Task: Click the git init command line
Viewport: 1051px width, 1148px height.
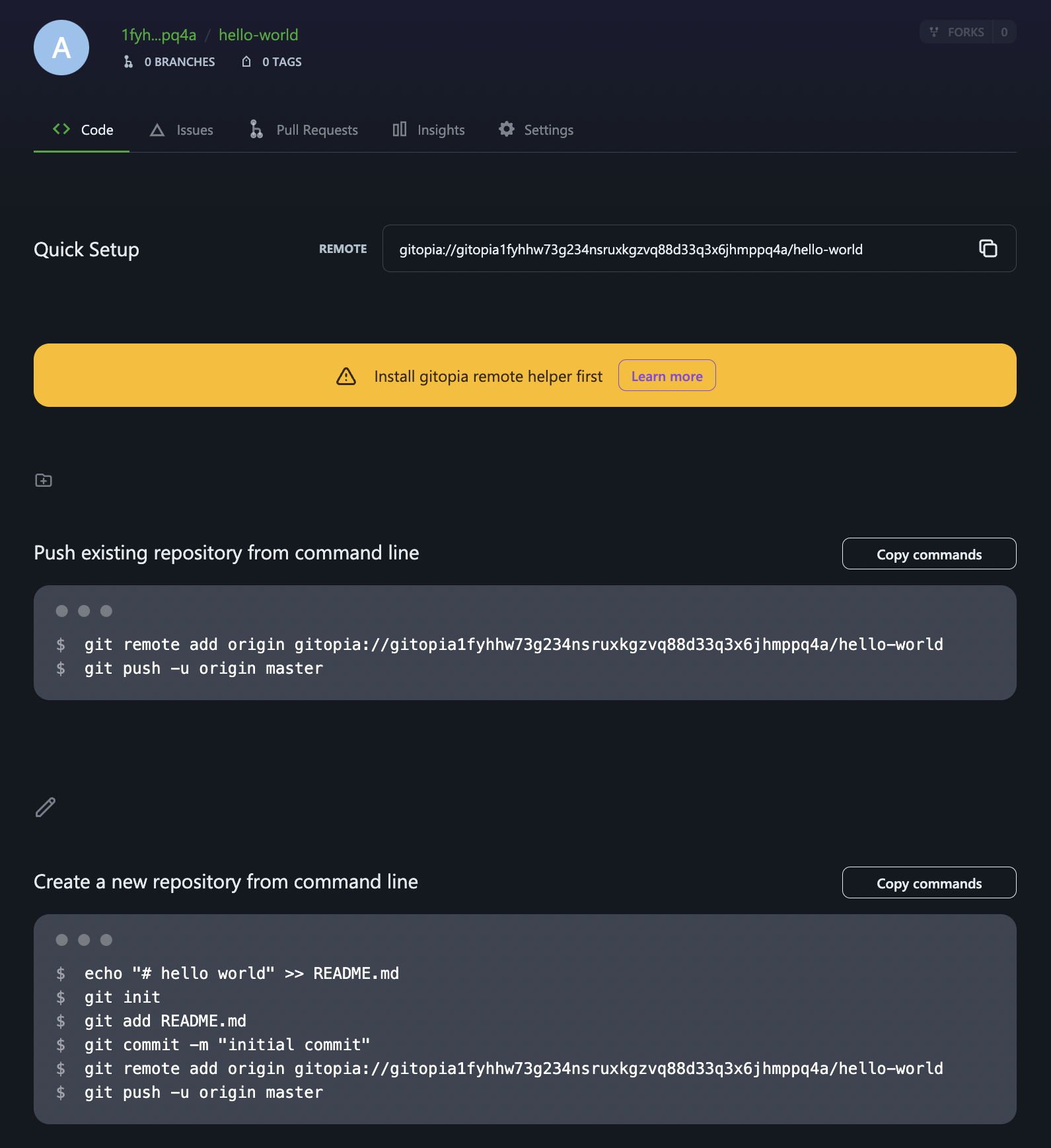Action: [122, 997]
